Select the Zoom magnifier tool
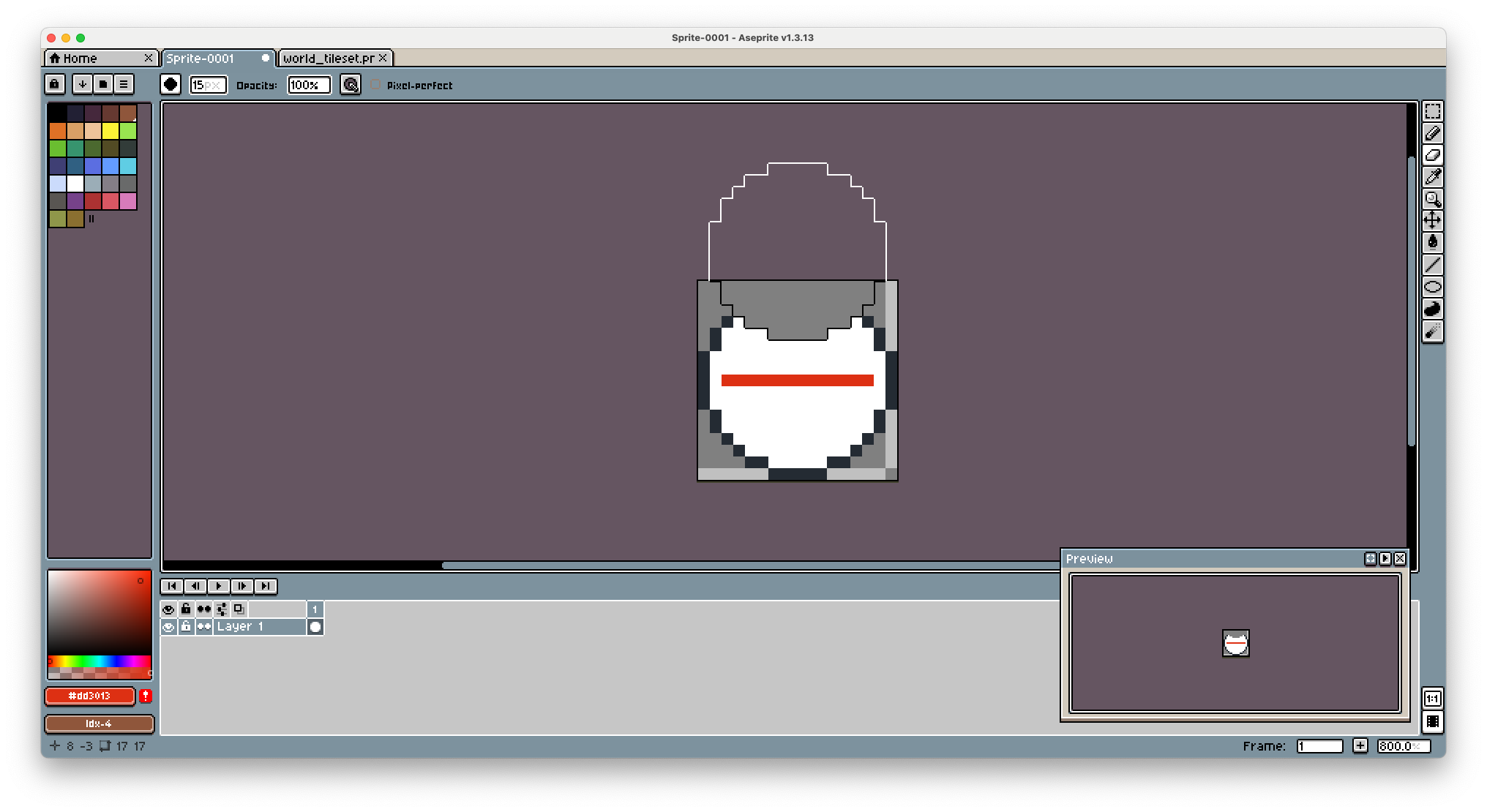The width and height of the screenshot is (1487, 812). point(1432,198)
